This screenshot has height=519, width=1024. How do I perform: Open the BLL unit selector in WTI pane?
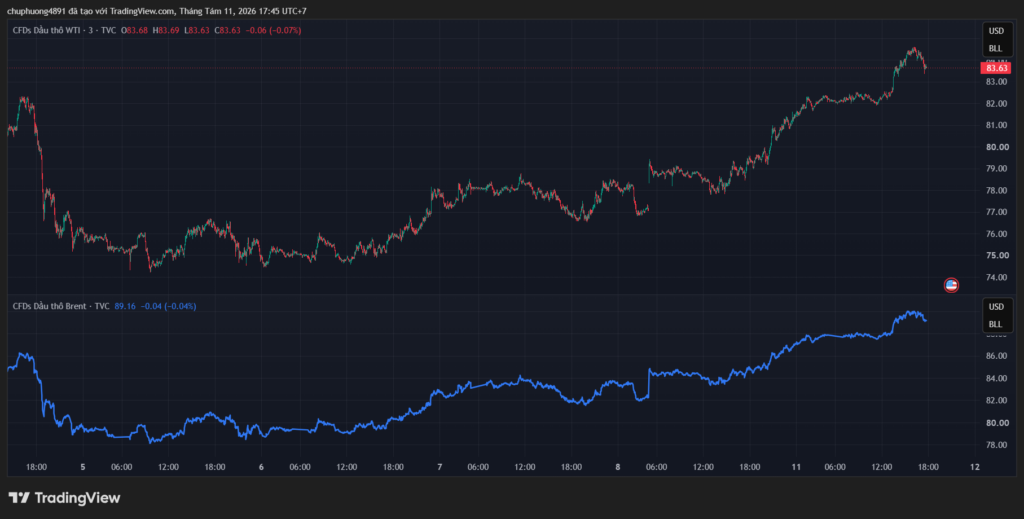(995, 48)
